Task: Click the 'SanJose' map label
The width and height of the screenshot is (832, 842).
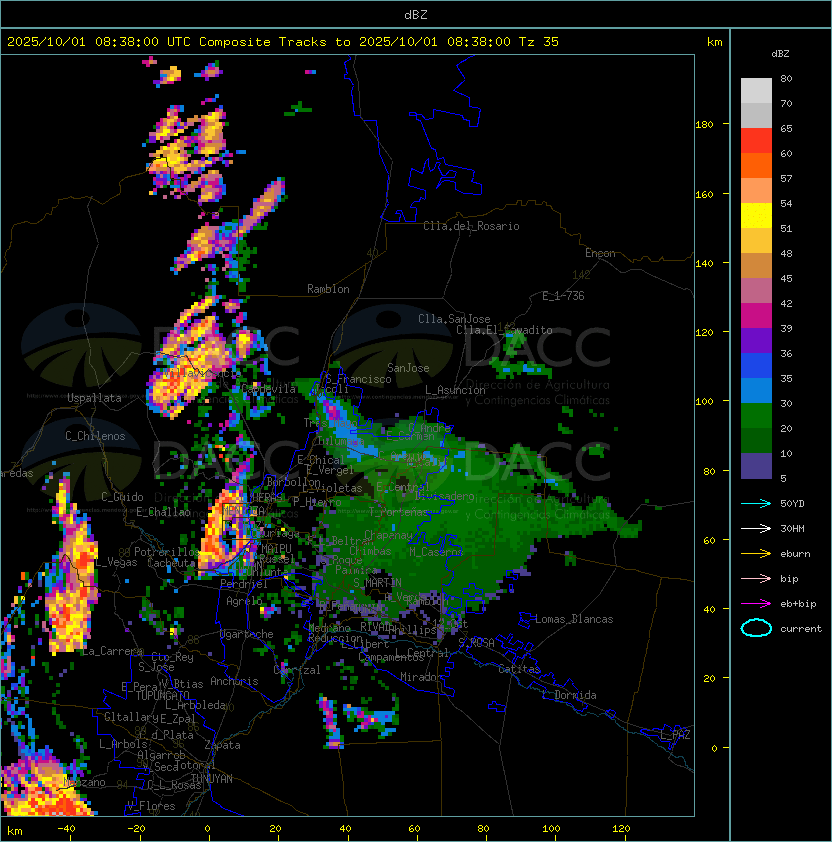Action: (x=408, y=368)
